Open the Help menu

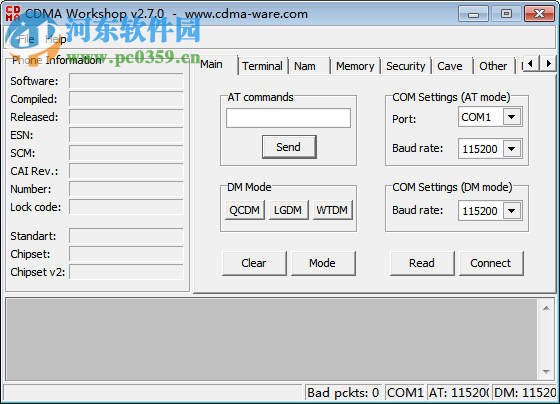[x=56, y=39]
